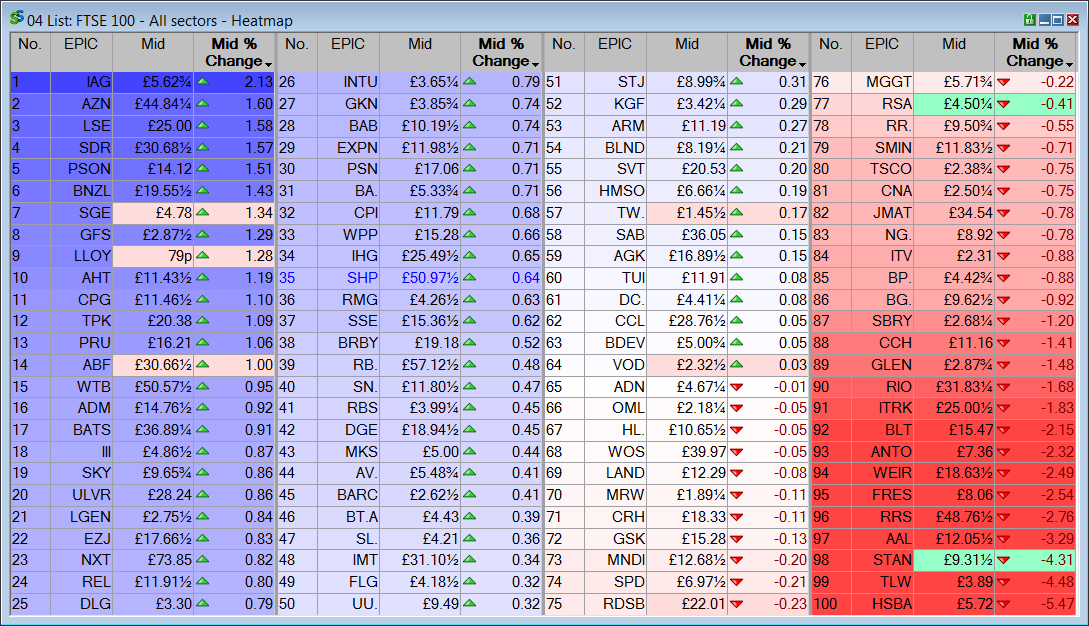
Task: Select the MNDI EPIC cell
Action: [615, 560]
